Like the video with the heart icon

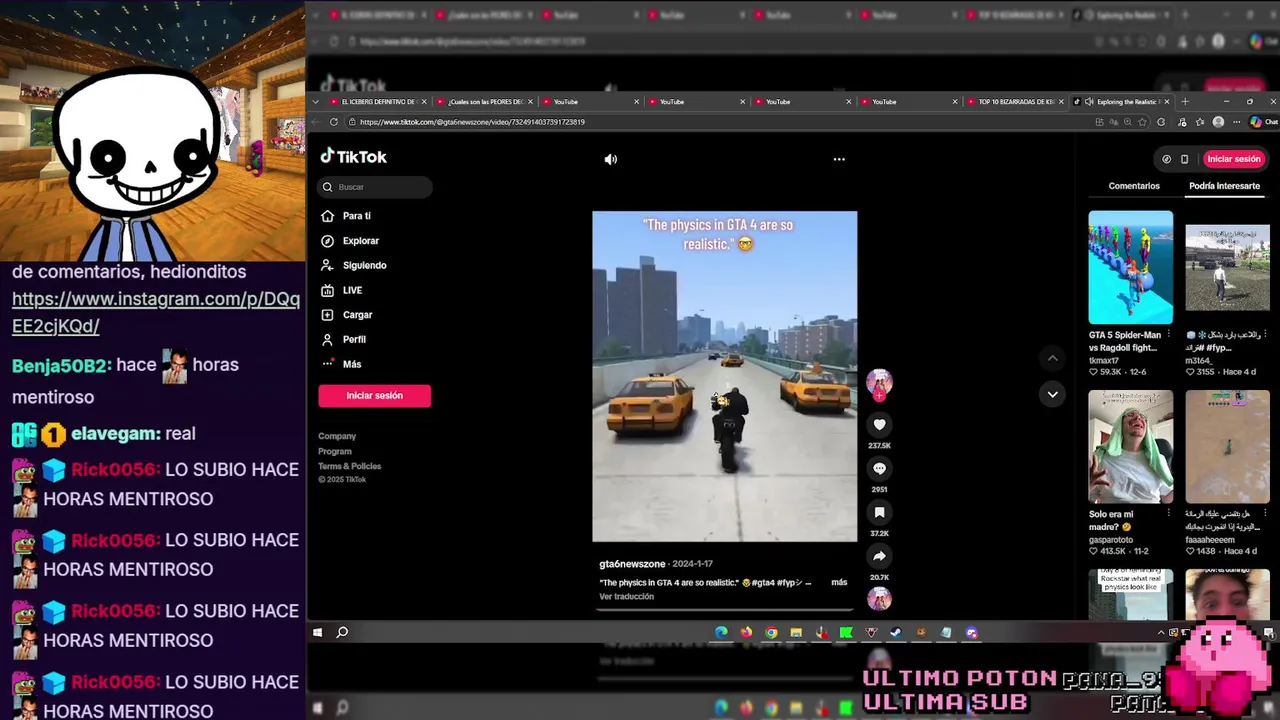pyautogui.click(x=879, y=425)
